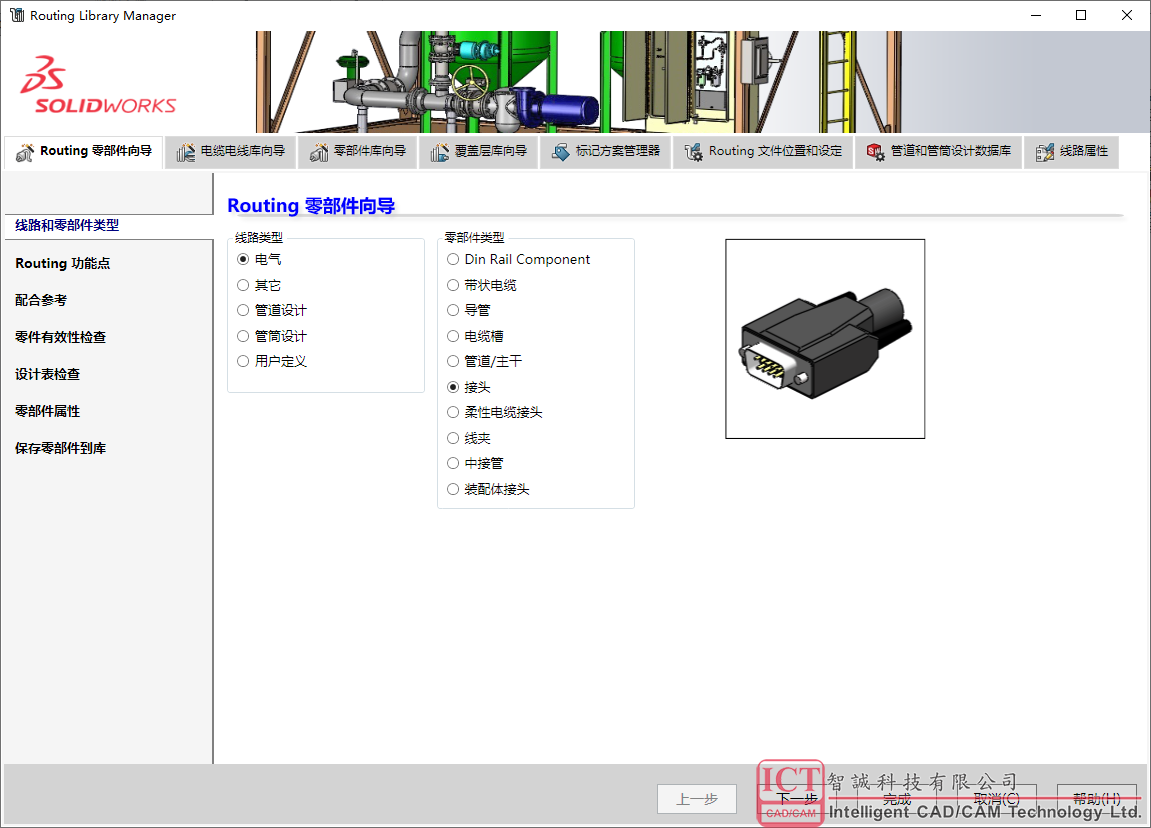Viewport: 1151px width, 828px height.
Task: Click the Routing 文件位置和设定 tab icon
Action: coord(694,152)
